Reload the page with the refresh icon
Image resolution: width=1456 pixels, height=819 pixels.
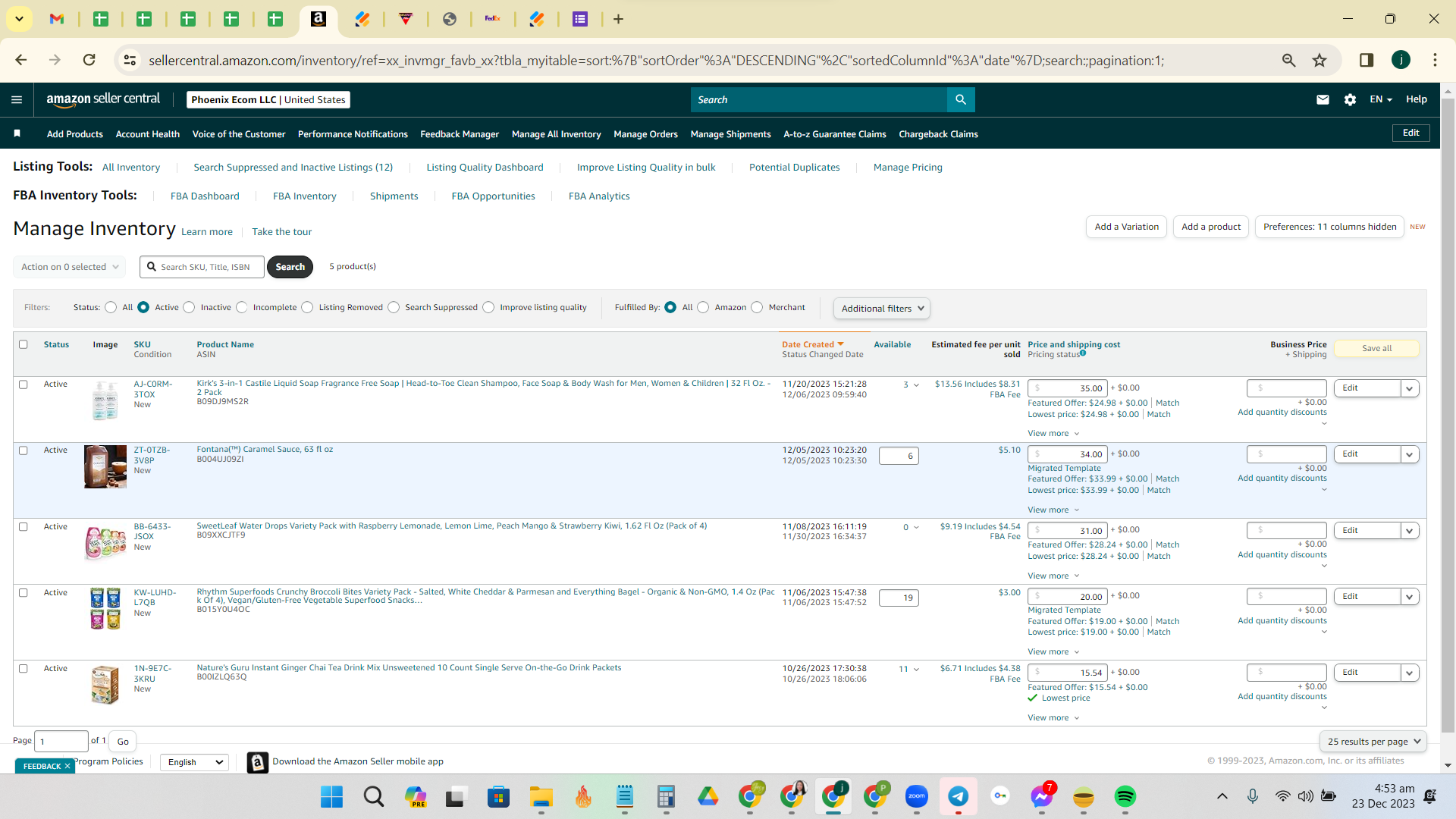[89, 60]
